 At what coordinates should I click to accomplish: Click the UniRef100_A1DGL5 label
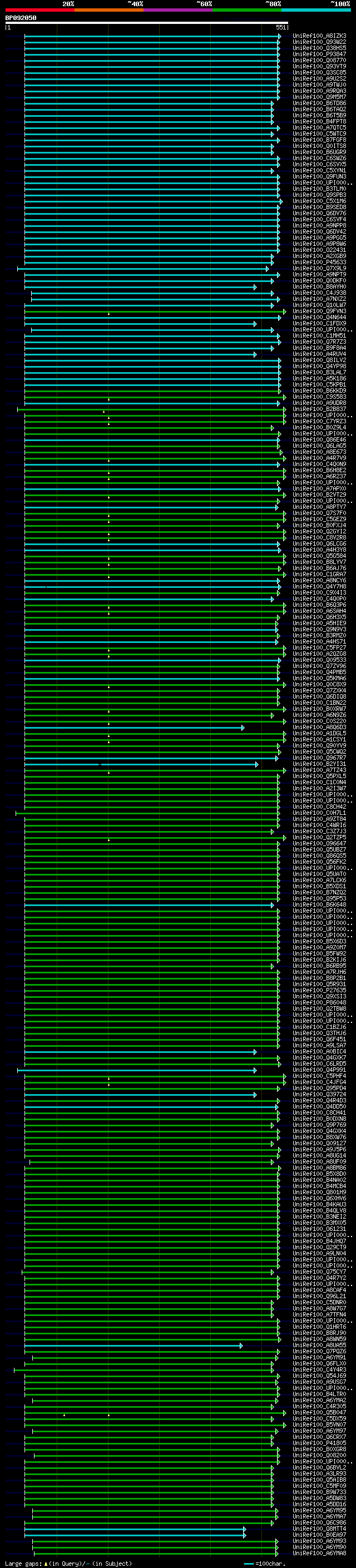pos(319,734)
